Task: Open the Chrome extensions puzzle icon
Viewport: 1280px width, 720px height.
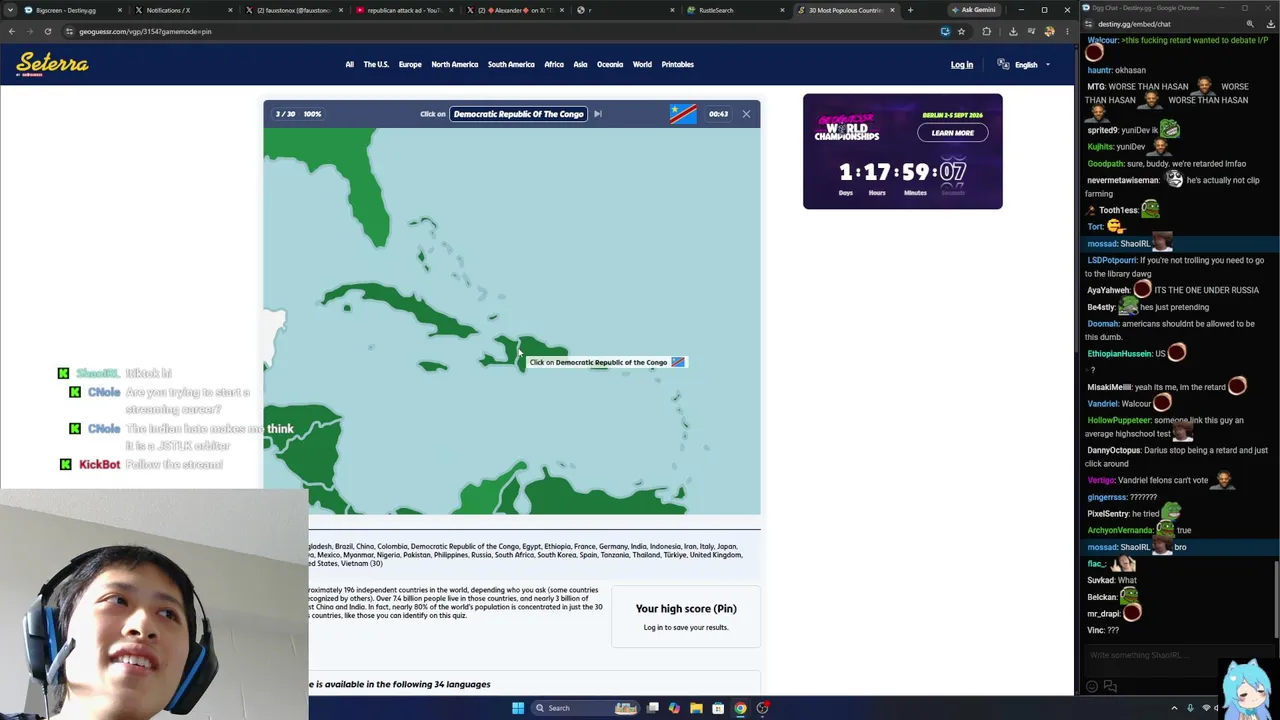Action: click(x=986, y=31)
